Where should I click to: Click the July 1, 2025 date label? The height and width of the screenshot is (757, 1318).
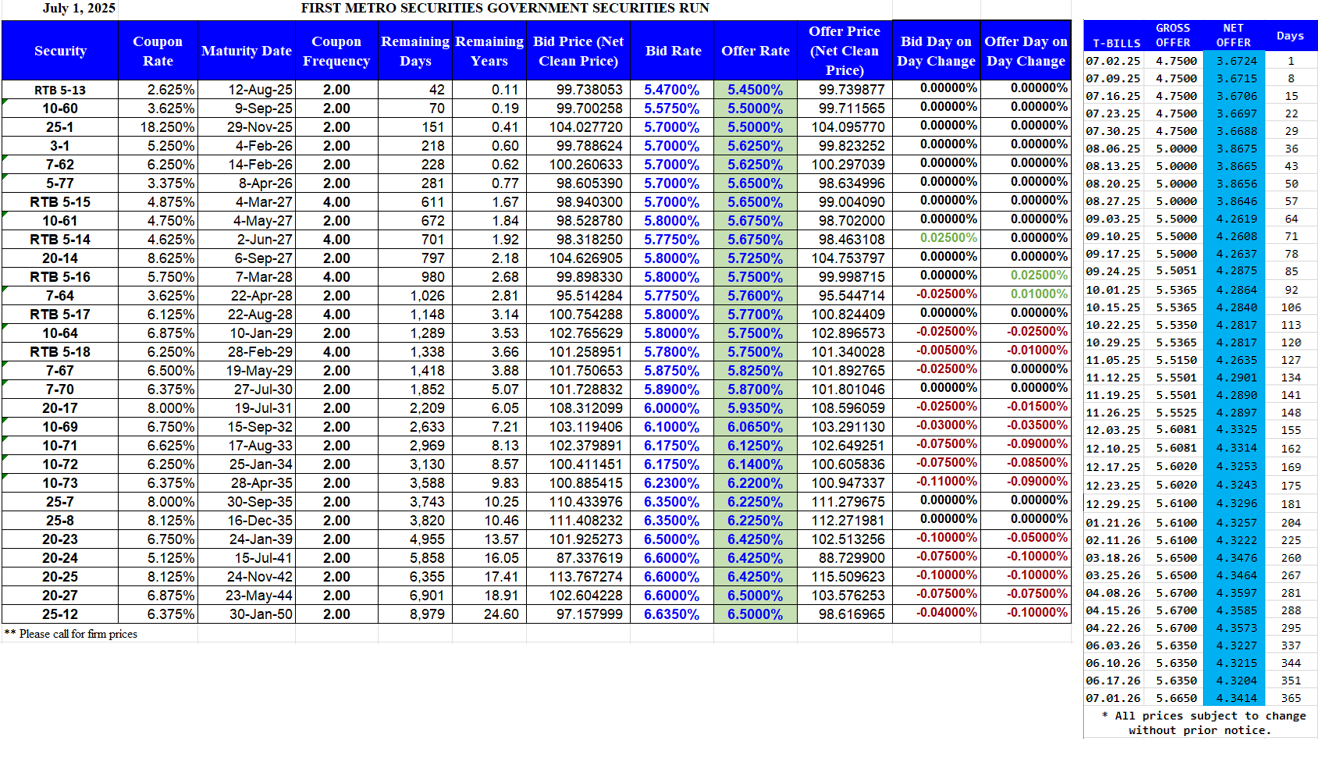point(77,9)
